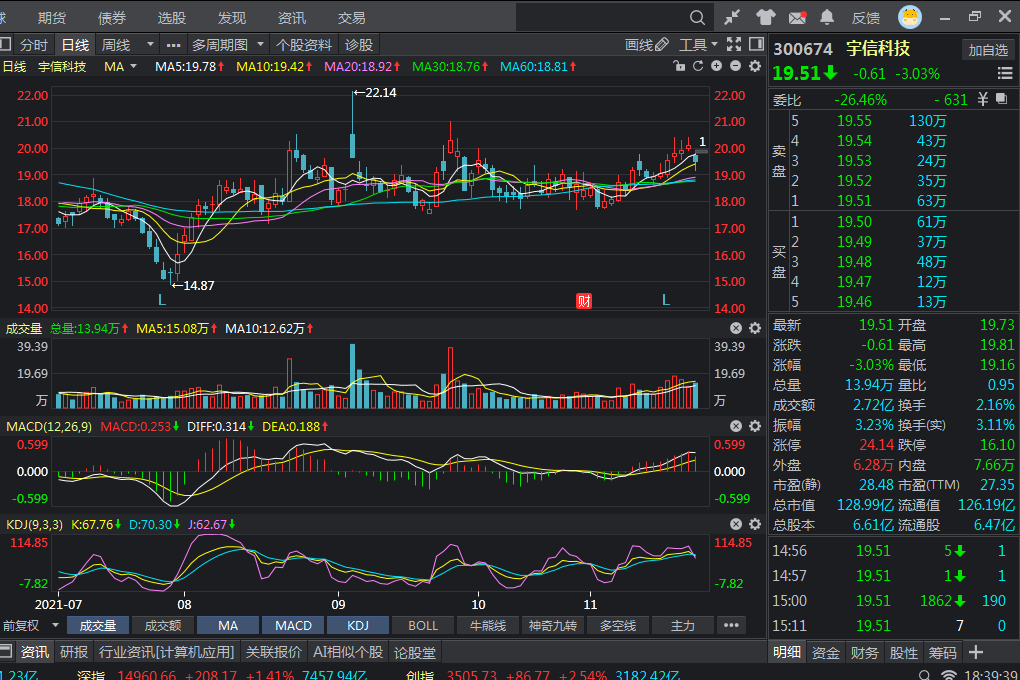Click the chart lock icon
The width and height of the screenshot is (1020, 680).
(x=679, y=66)
